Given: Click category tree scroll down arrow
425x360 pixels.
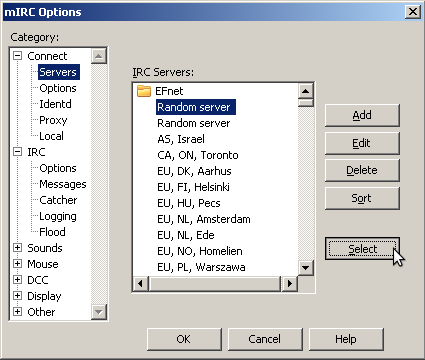Looking at the screenshot, I should [98, 312].
